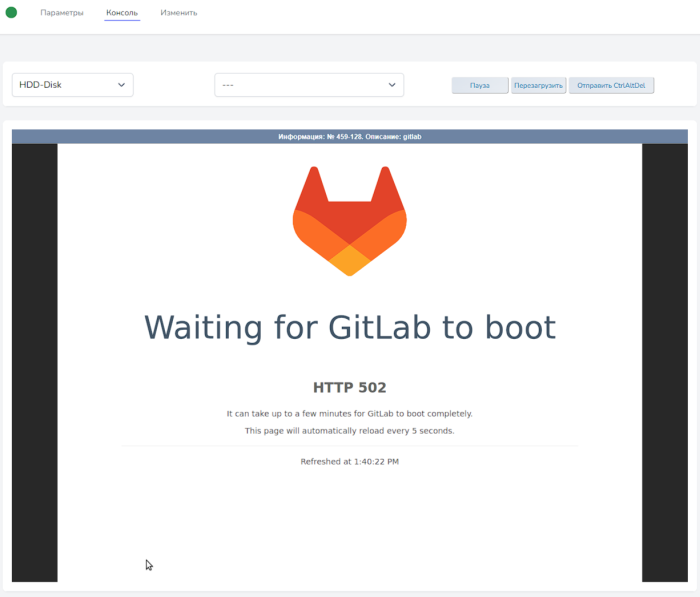
Task: Go to the Изменить tab
Action: (178, 13)
